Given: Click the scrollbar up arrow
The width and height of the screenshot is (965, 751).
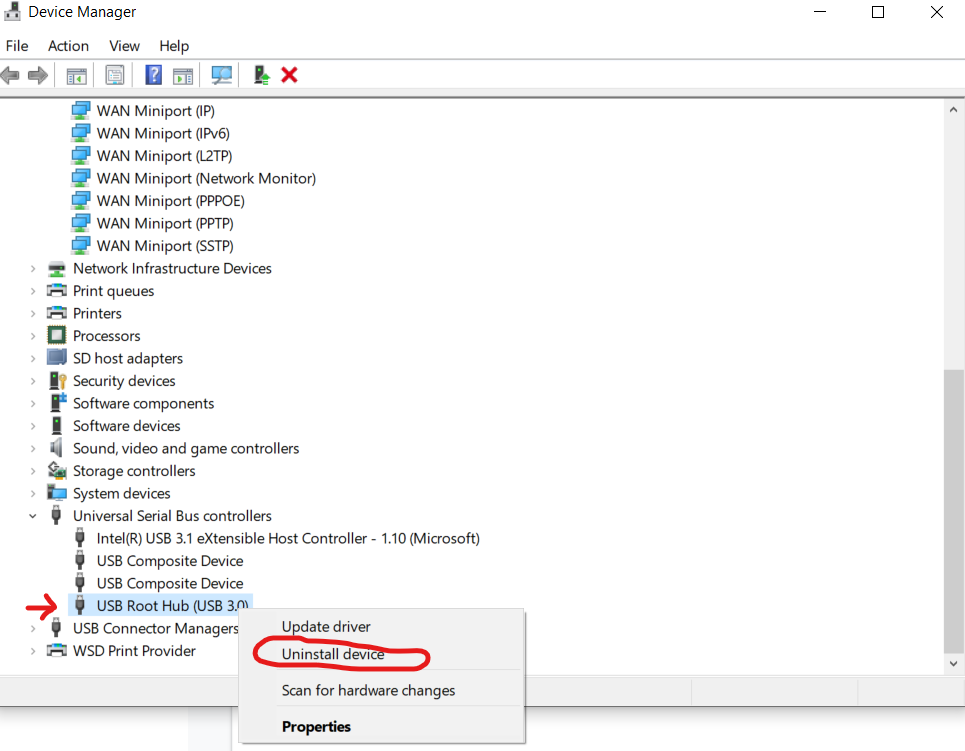Looking at the screenshot, I should coord(953,110).
